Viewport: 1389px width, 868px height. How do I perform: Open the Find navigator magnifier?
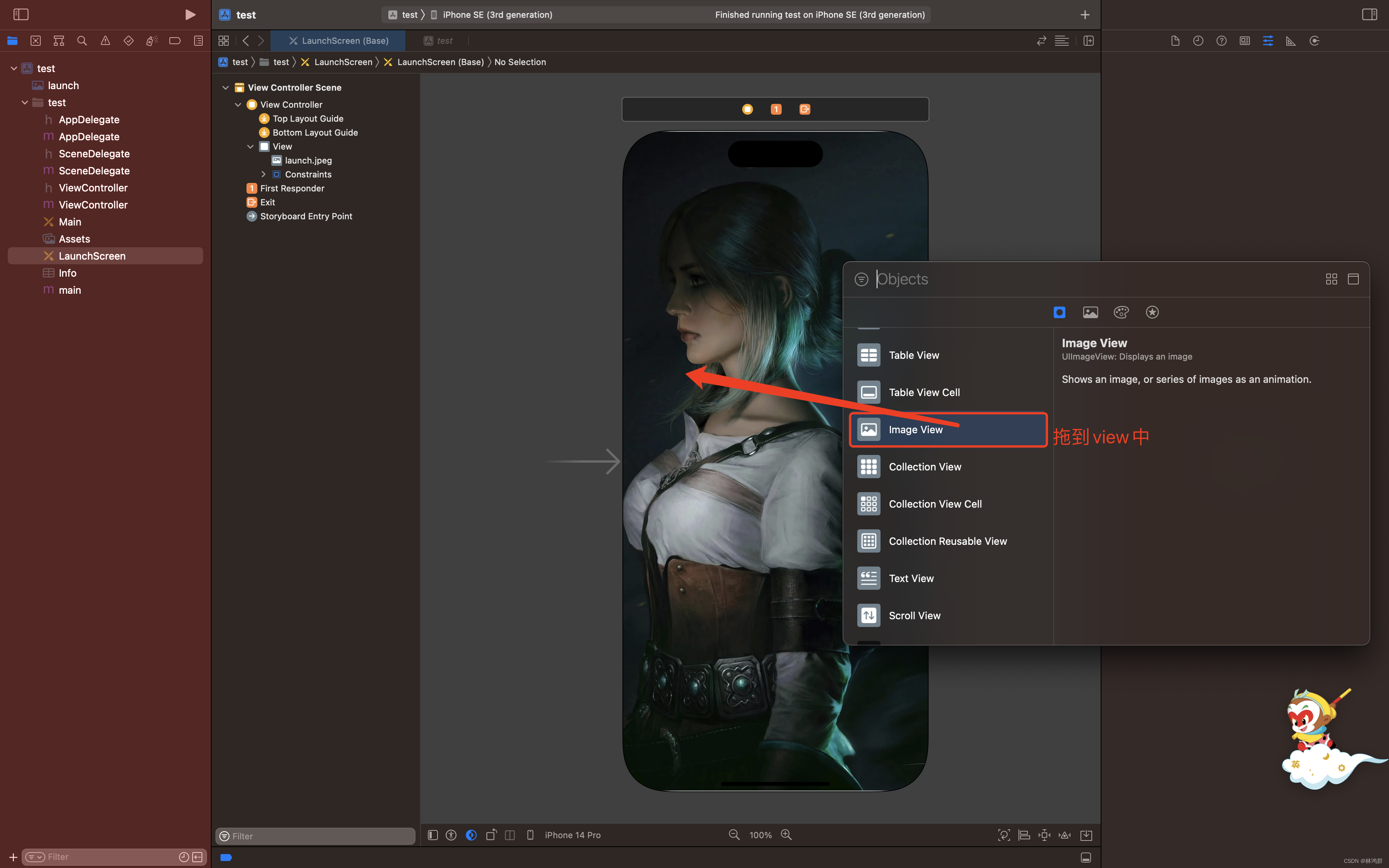(82, 41)
